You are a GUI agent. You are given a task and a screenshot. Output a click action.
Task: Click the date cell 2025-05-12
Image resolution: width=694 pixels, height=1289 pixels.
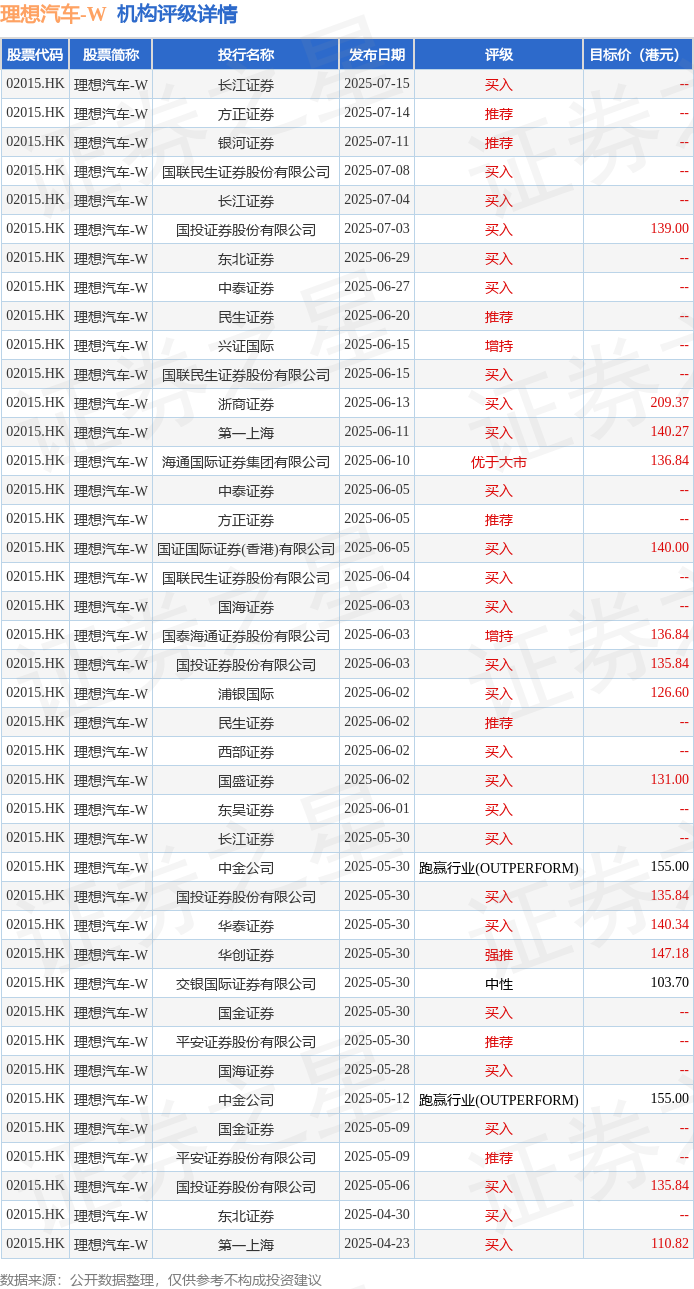377,1099
